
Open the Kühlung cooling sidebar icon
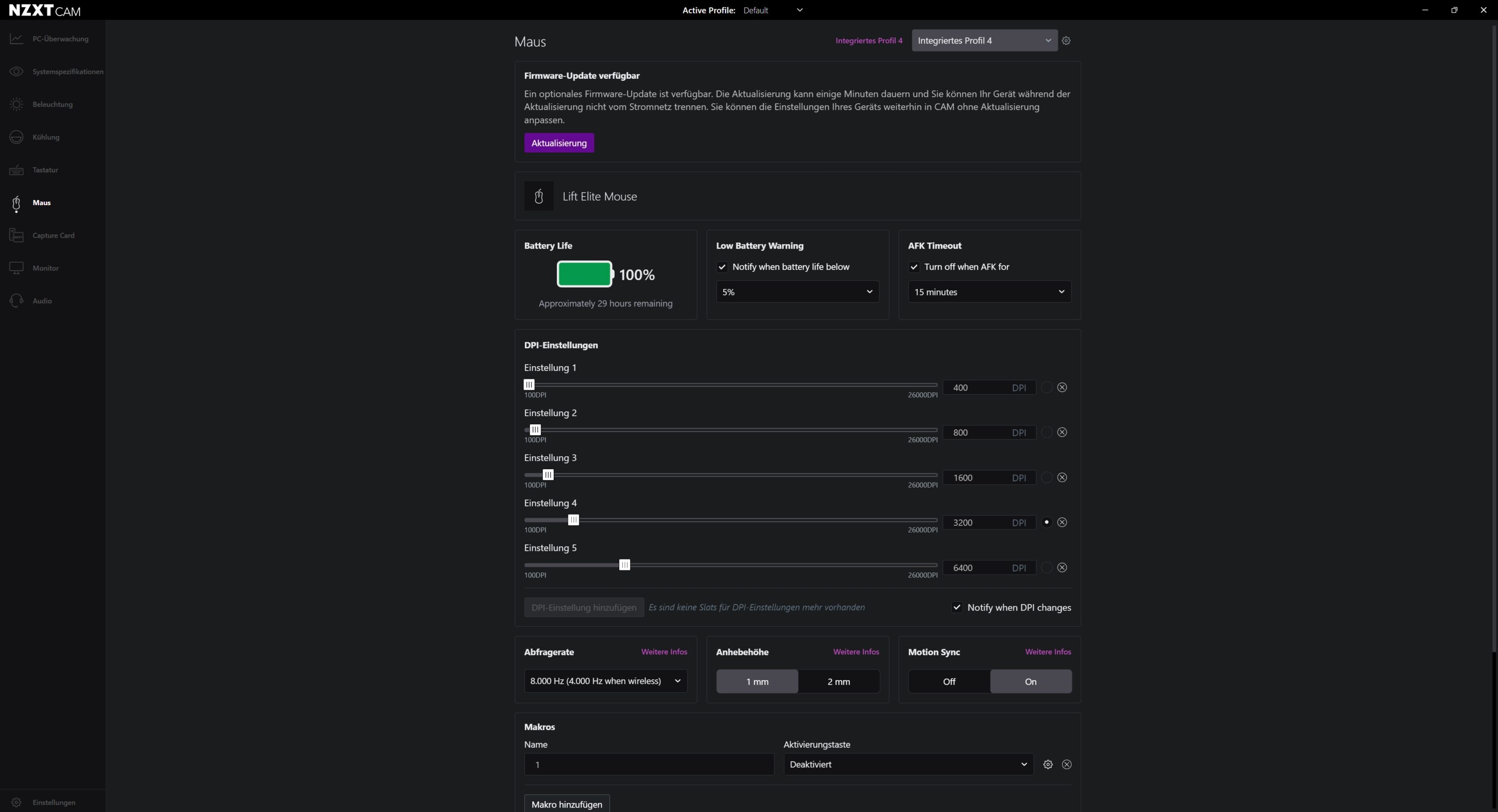click(16, 137)
